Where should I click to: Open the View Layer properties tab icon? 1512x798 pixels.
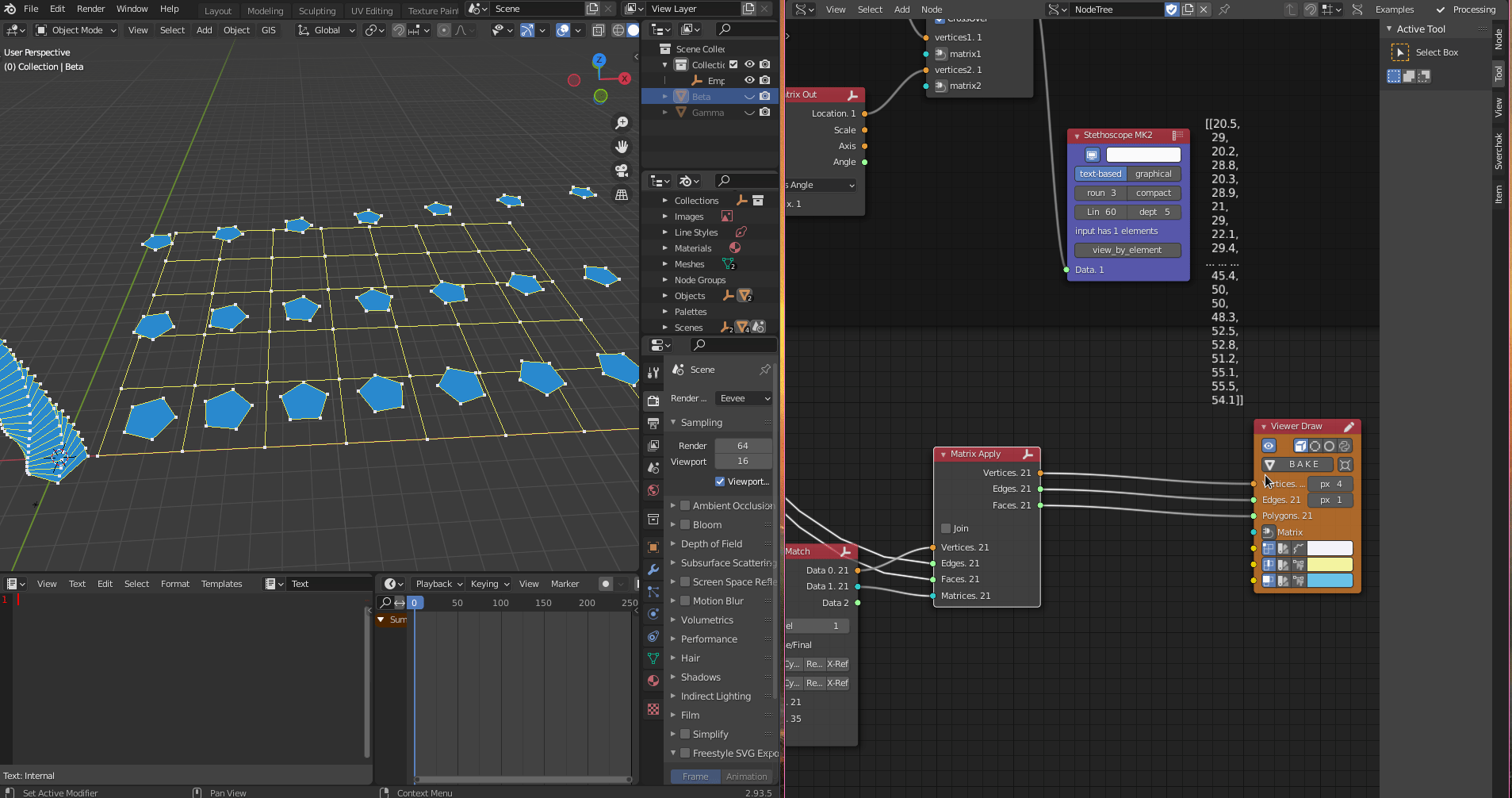pos(653,446)
